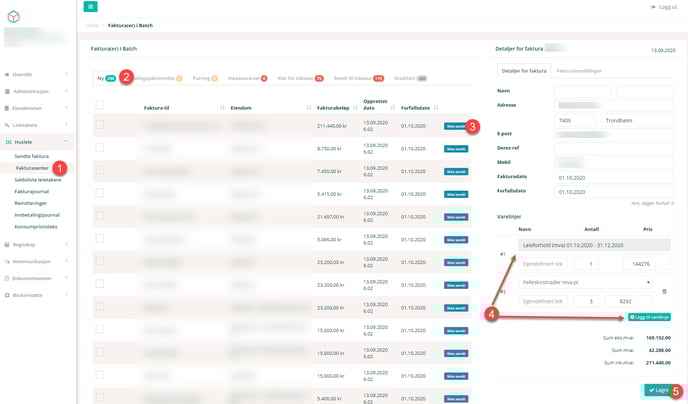This screenshot has width=688, height=404.
Task: Click the Regnskap calculator icon
Action: 7,244
